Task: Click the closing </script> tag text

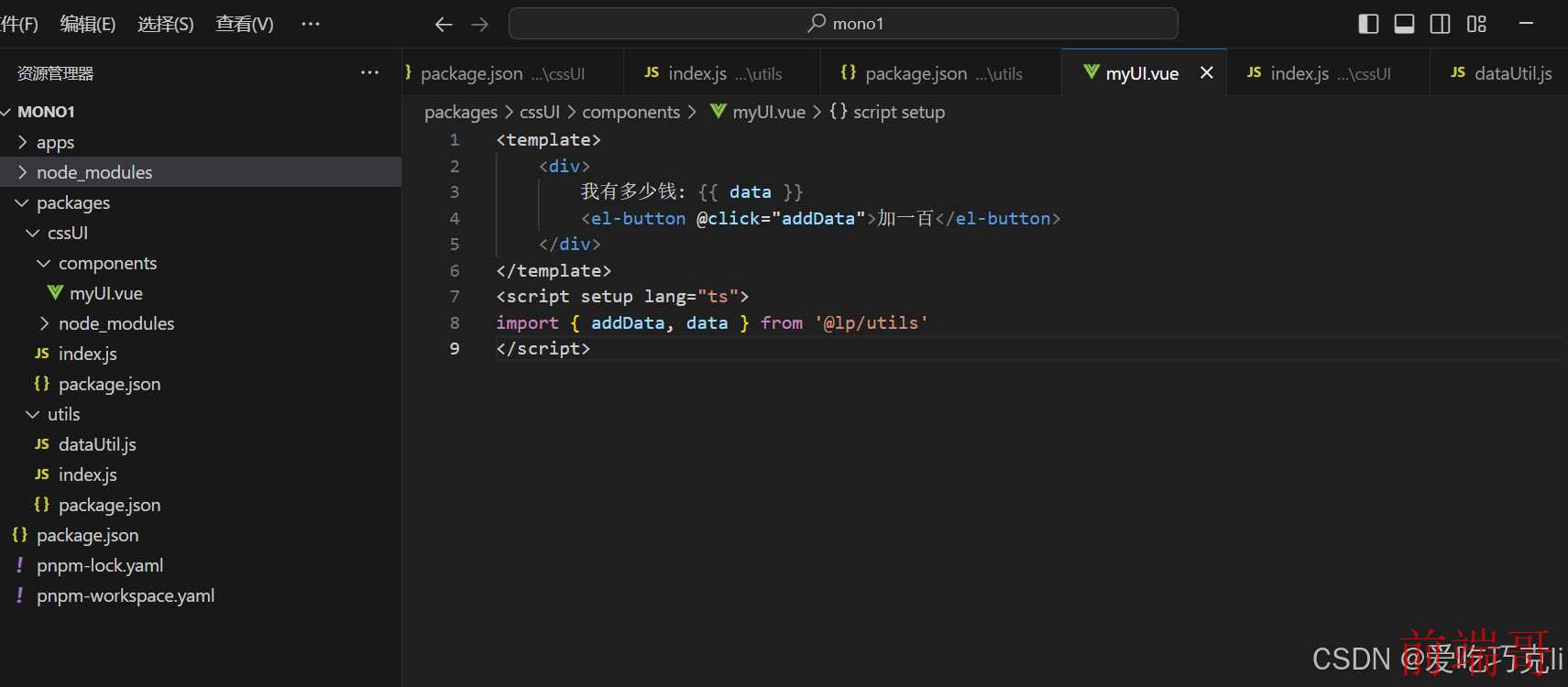Action: (x=543, y=349)
